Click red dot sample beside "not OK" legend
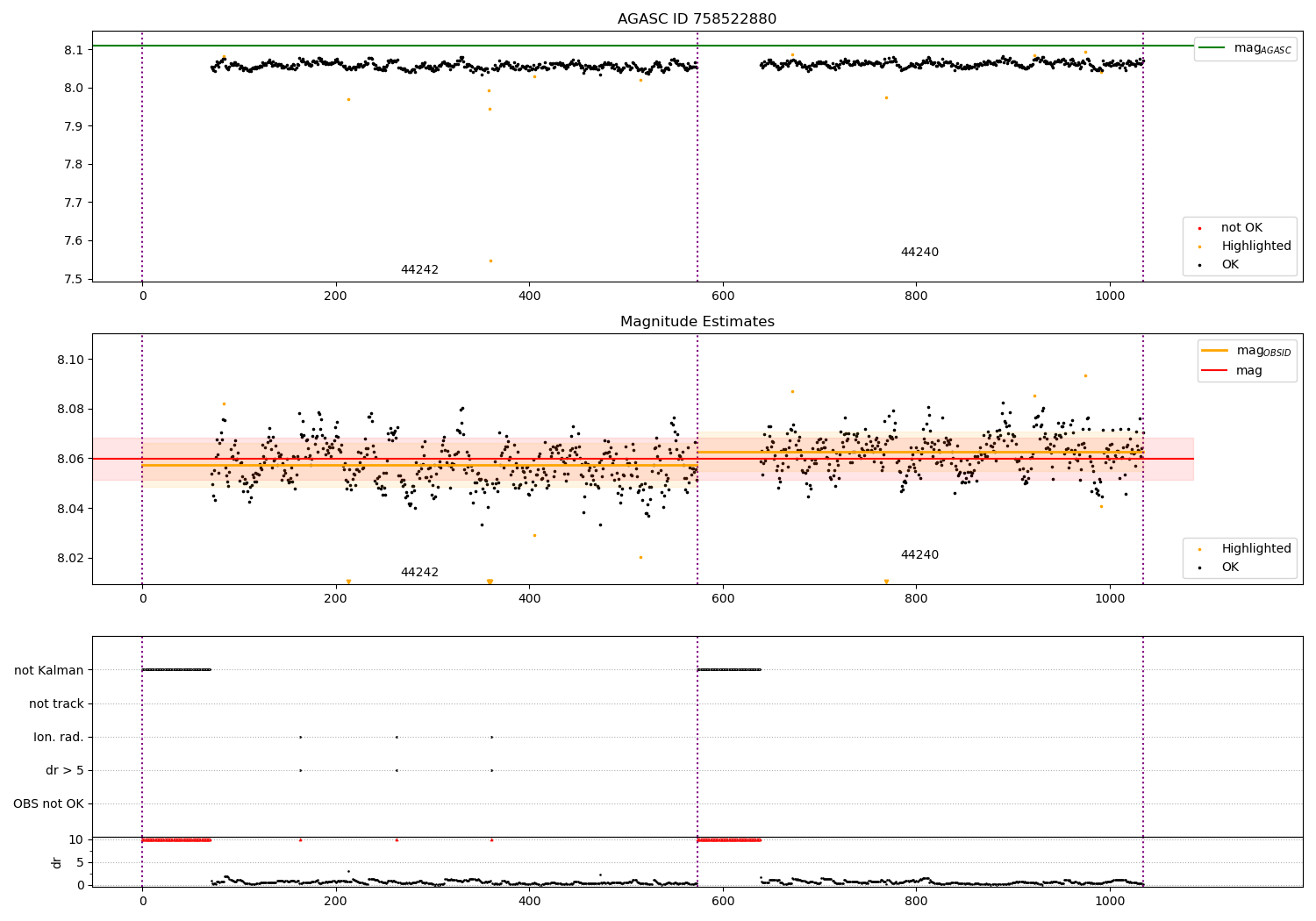 pos(1199,229)
